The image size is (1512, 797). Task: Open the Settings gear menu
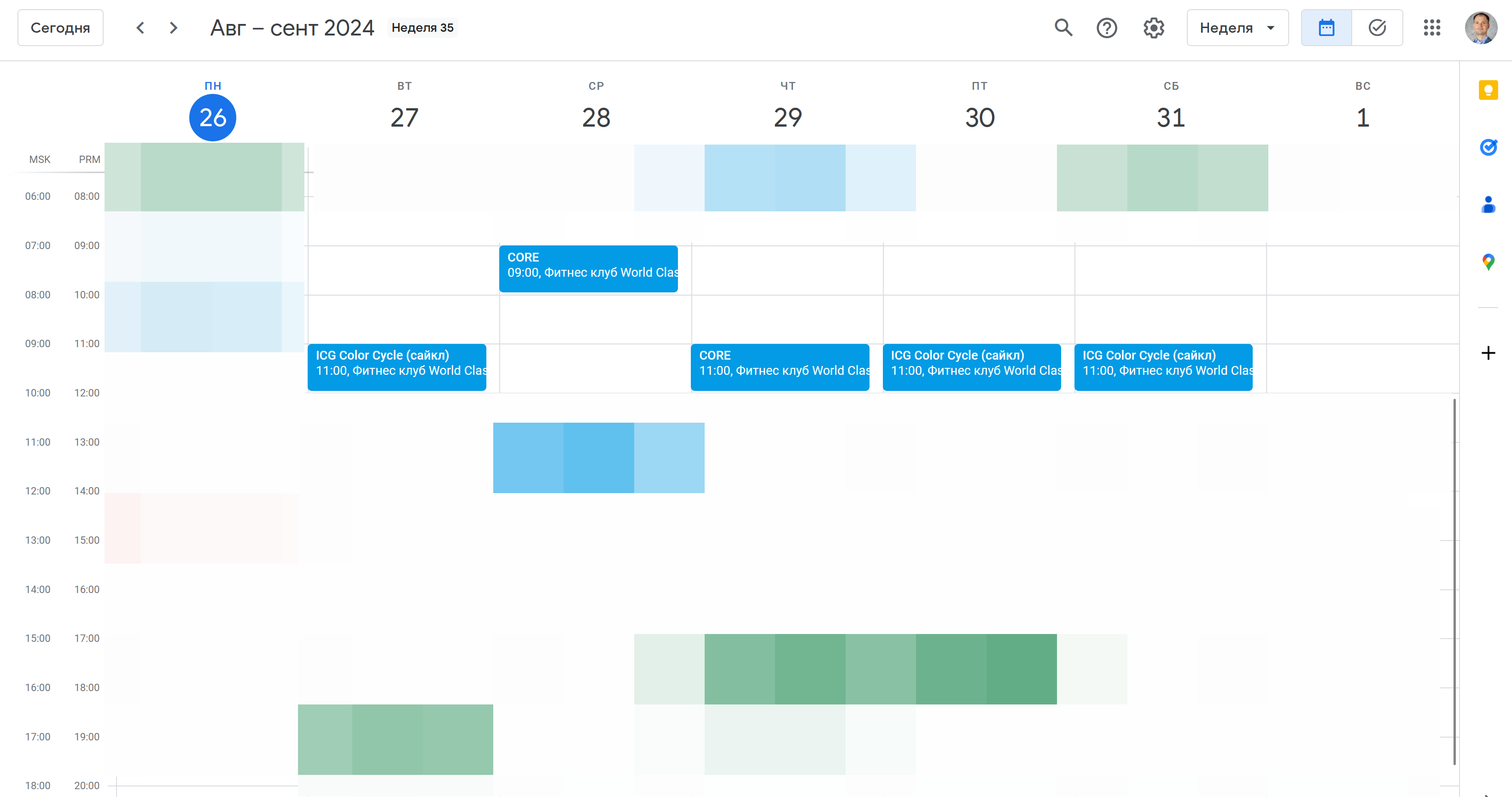(1153, 28)
